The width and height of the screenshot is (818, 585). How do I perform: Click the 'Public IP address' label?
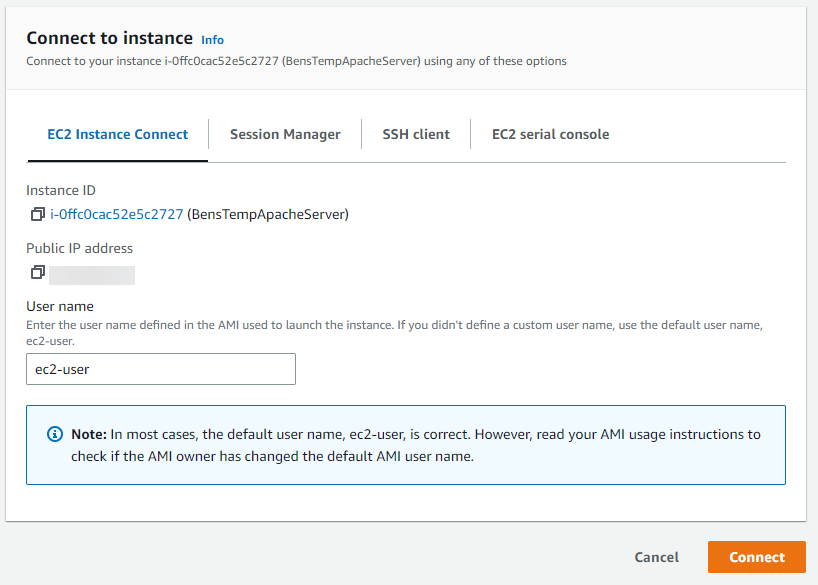click(80, 248)
